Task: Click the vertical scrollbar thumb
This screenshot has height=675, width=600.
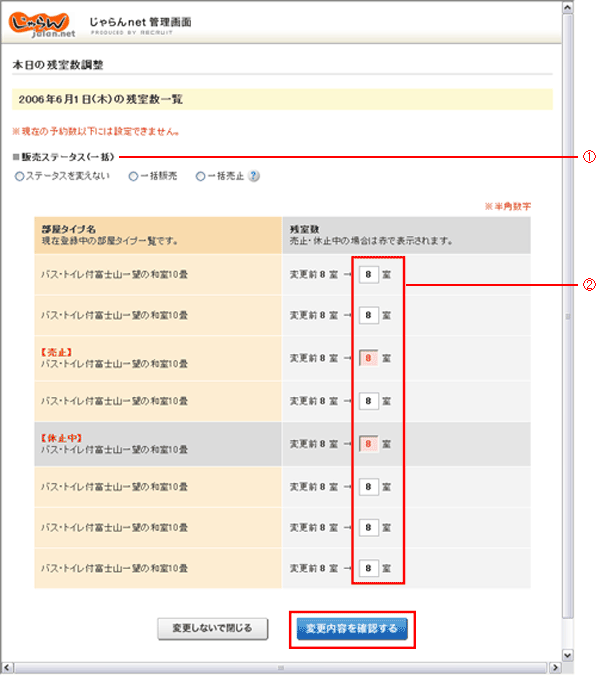Action: point(568,315)
